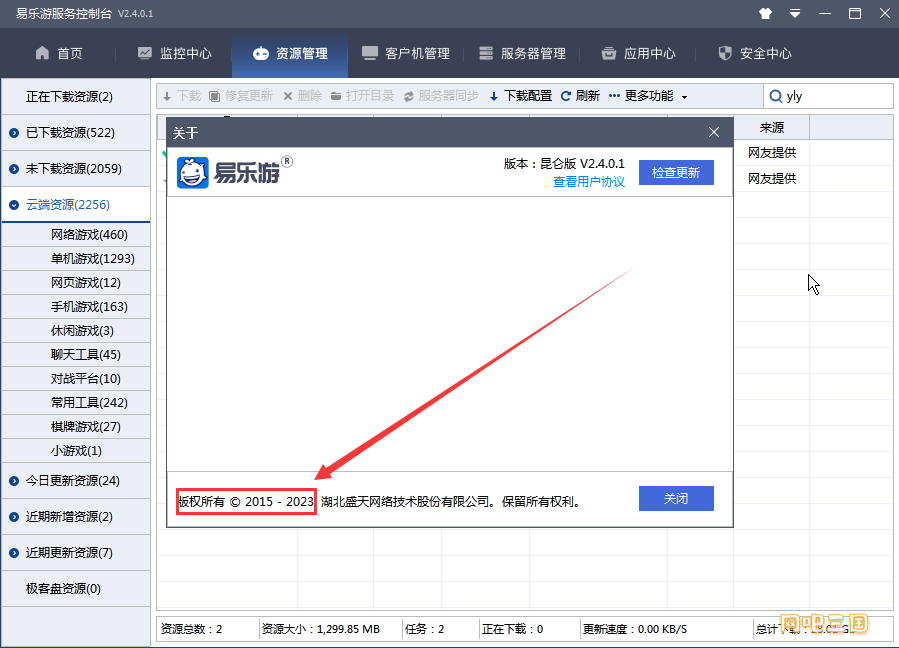Switch to 监控中心 tab
899x648 pixels.
click(175, 53)
